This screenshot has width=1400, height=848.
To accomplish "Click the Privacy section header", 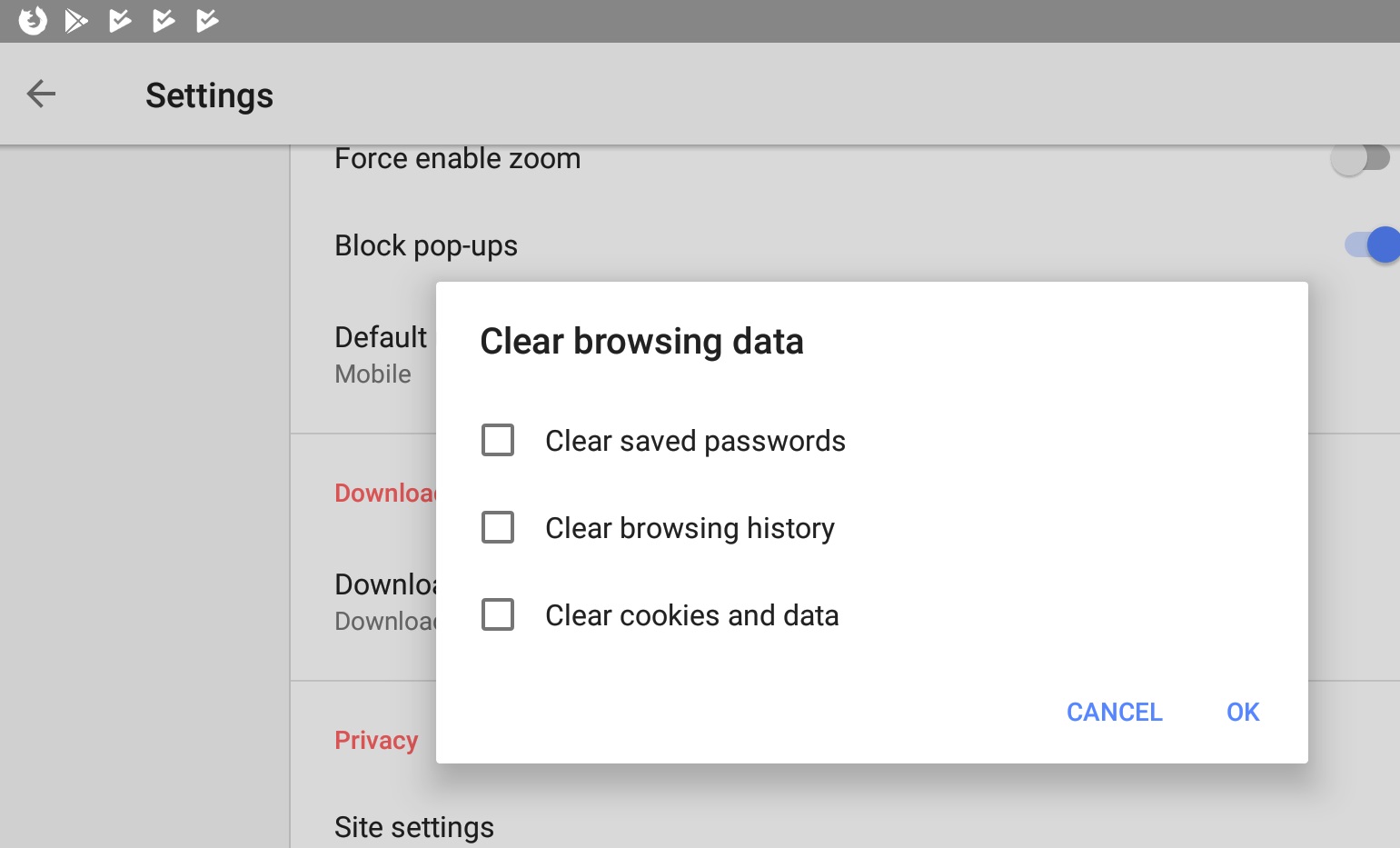I will (376, 740).
